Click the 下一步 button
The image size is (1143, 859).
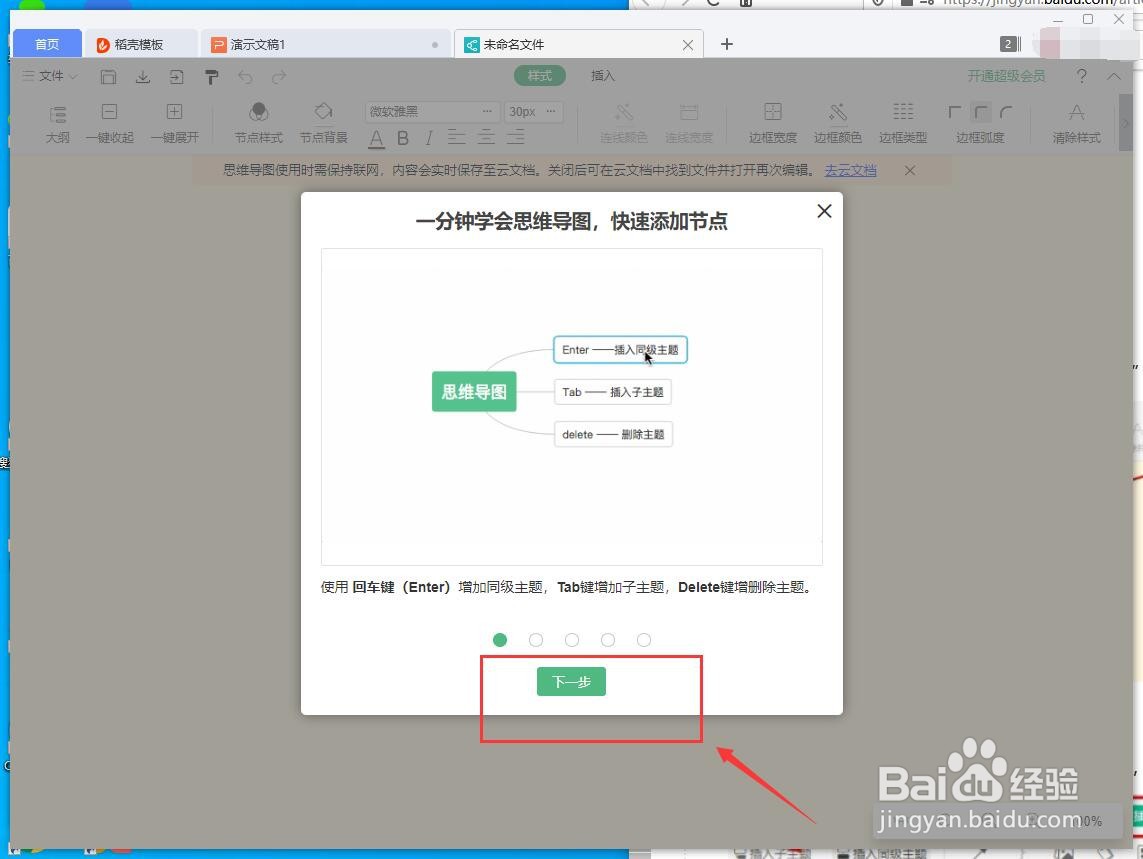pyautogui.click(x=572, y=682)
